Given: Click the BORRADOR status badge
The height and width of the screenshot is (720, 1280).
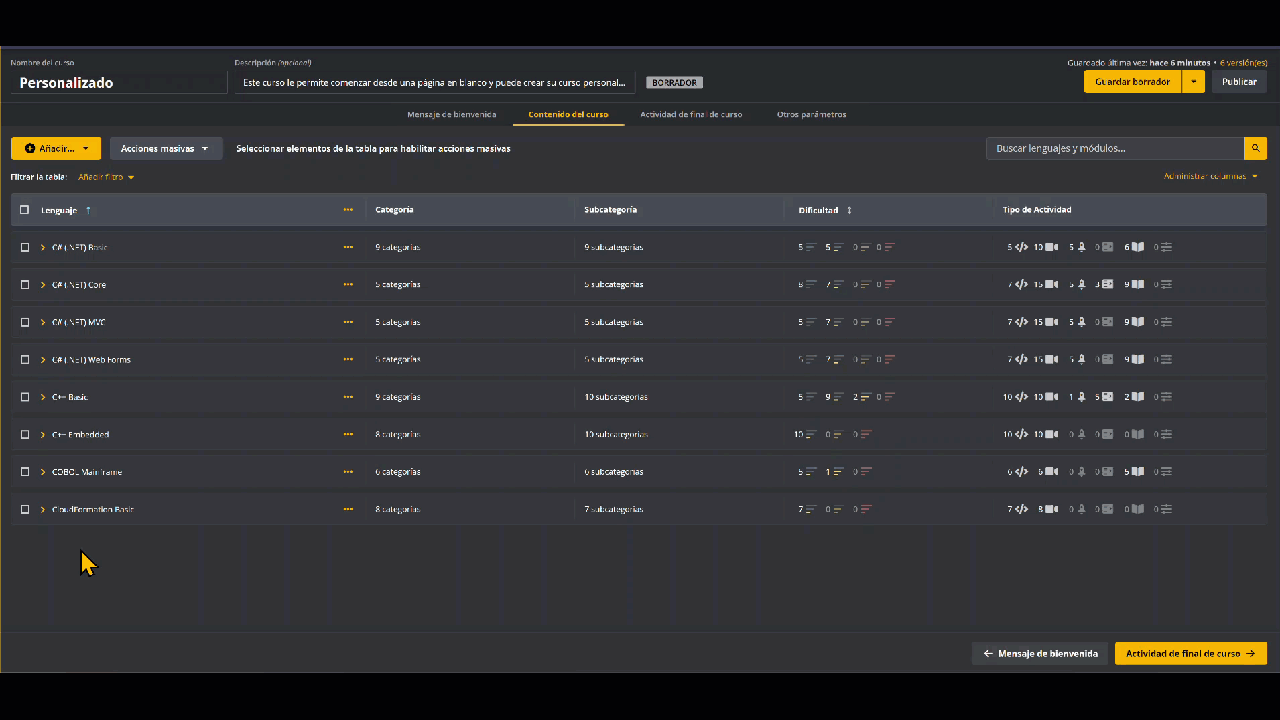Looking at the screenshot, I should point(674,83).
